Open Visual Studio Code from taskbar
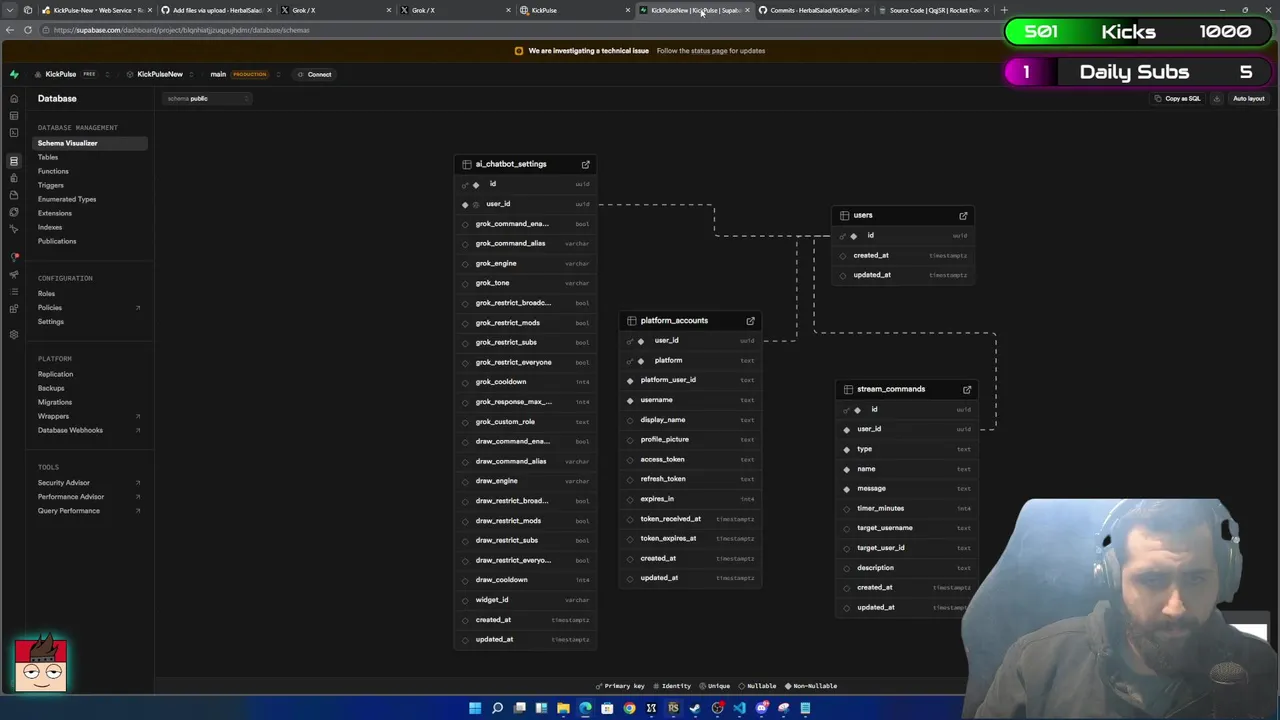This screenshot has width=1280, height=720. click(739, 708)
